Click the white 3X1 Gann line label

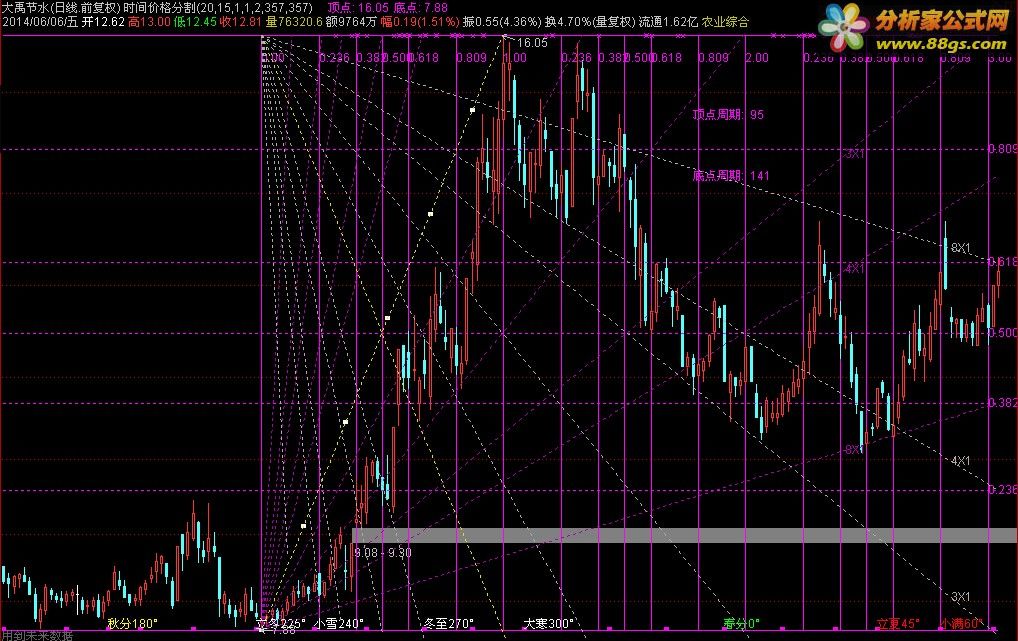(x=960, y=597)
